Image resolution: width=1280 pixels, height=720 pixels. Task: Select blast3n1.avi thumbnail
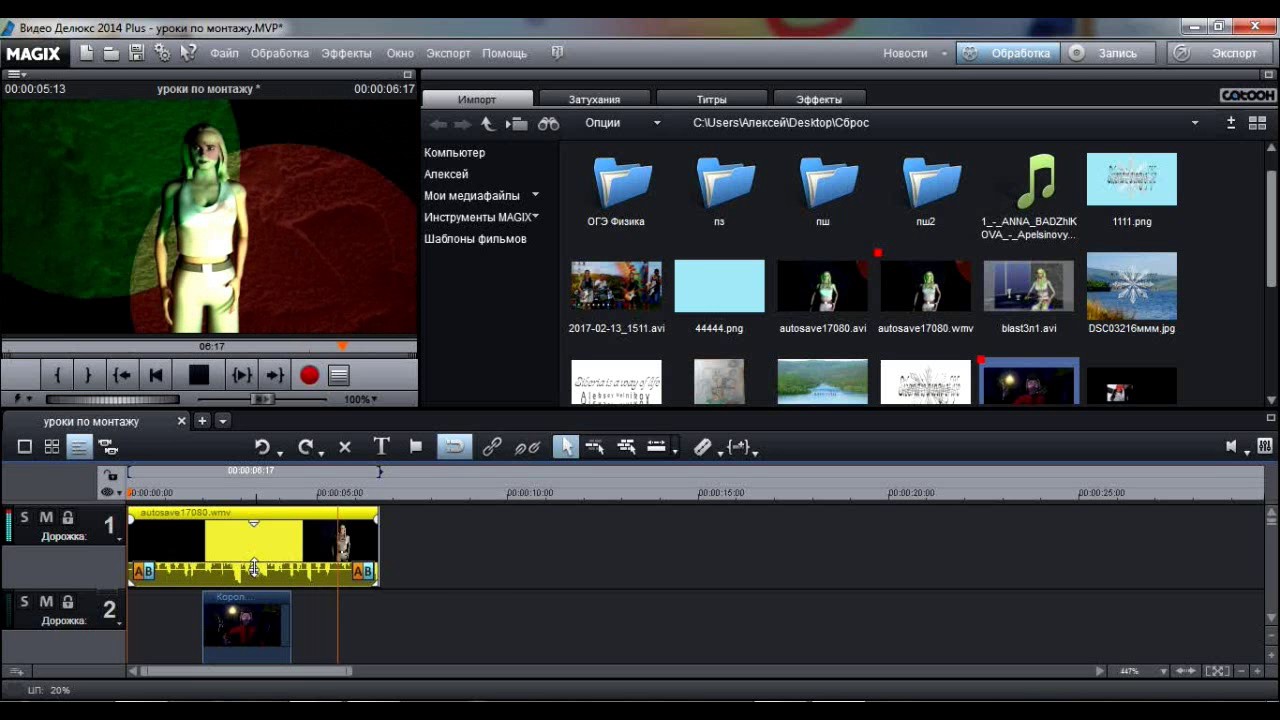1028,287
